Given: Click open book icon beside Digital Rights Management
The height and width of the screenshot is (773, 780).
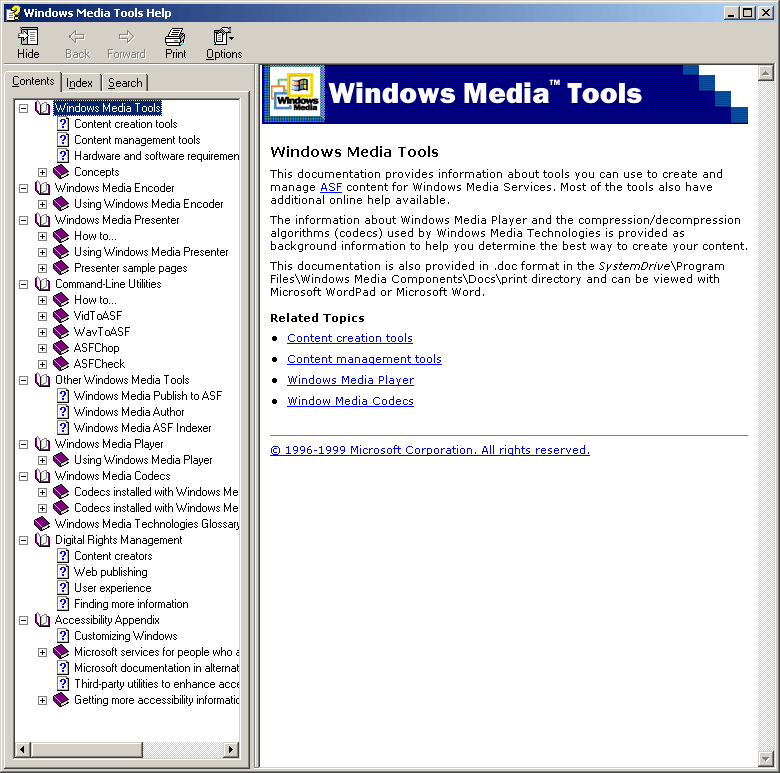Looking at the screenshot, I should coord(43,540).
